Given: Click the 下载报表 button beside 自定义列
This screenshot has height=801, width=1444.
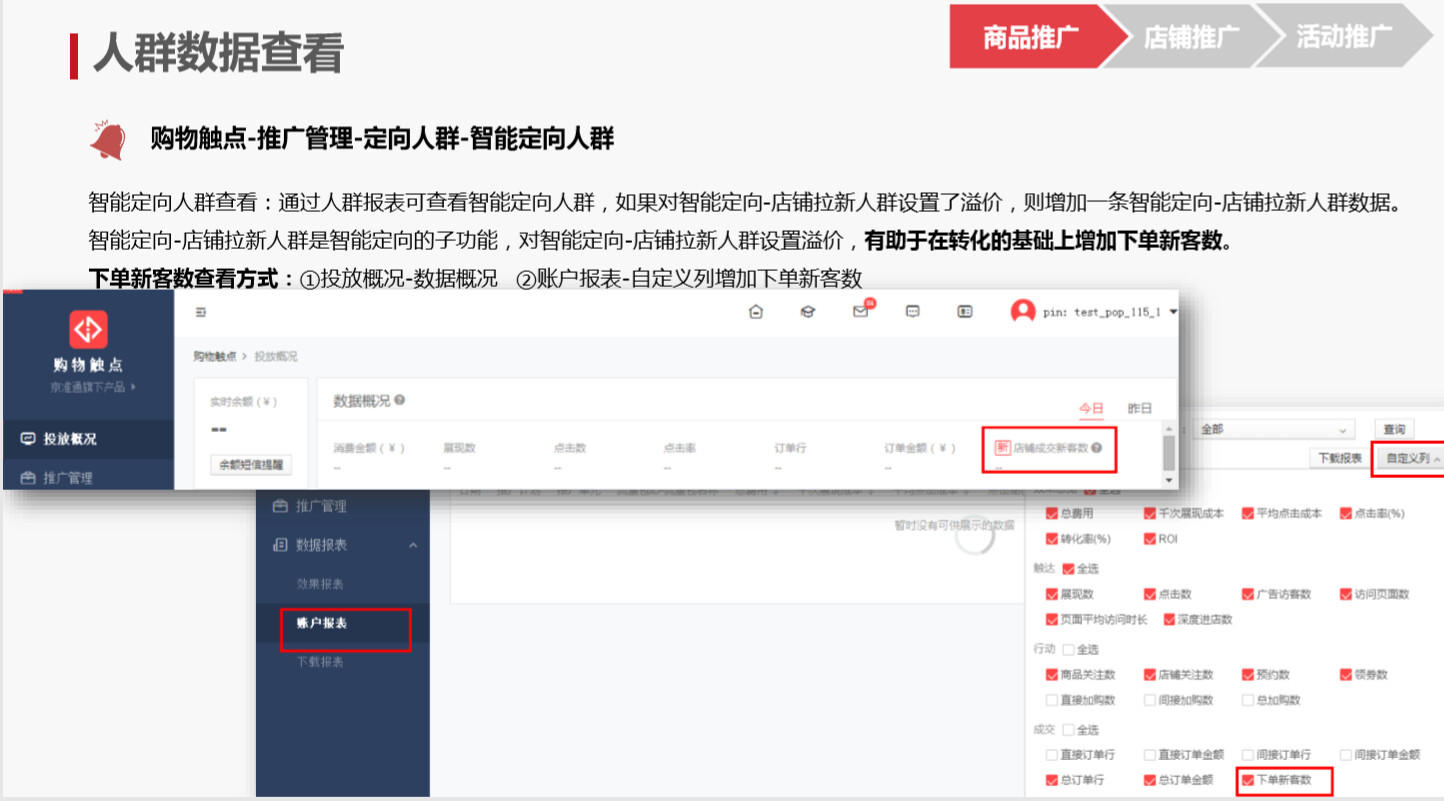Looking at the screenshot, I should click(1339, 458).
